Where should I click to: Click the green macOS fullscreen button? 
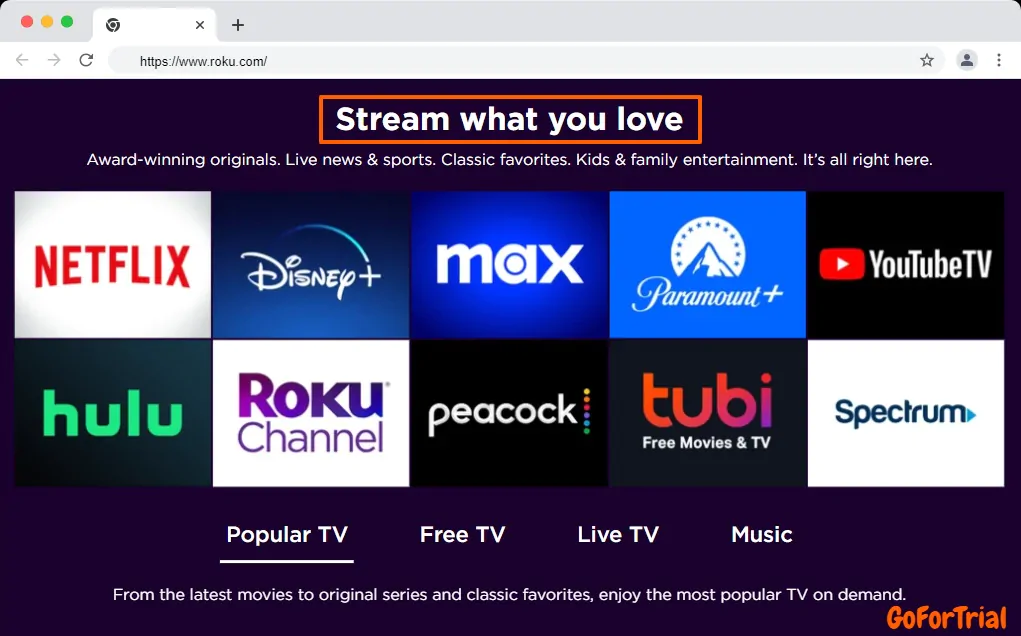(x=67, y=21)
